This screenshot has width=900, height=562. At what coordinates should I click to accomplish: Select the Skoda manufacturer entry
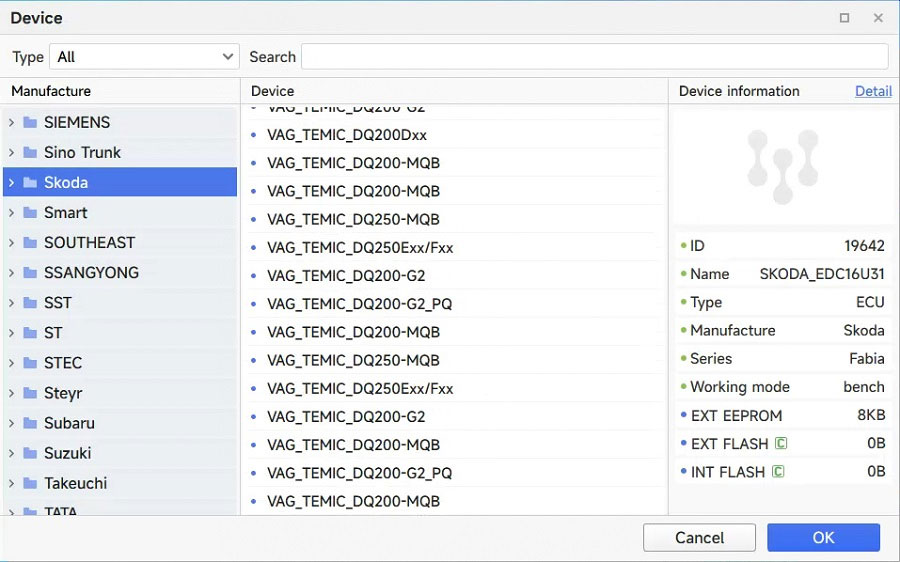[x=66, y=183]
